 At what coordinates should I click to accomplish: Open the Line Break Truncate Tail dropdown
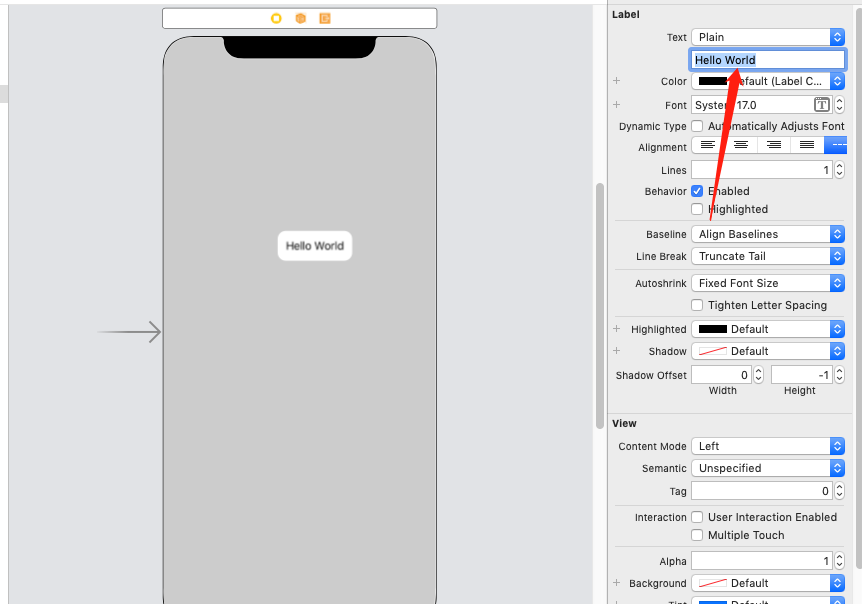pos(768,256)
